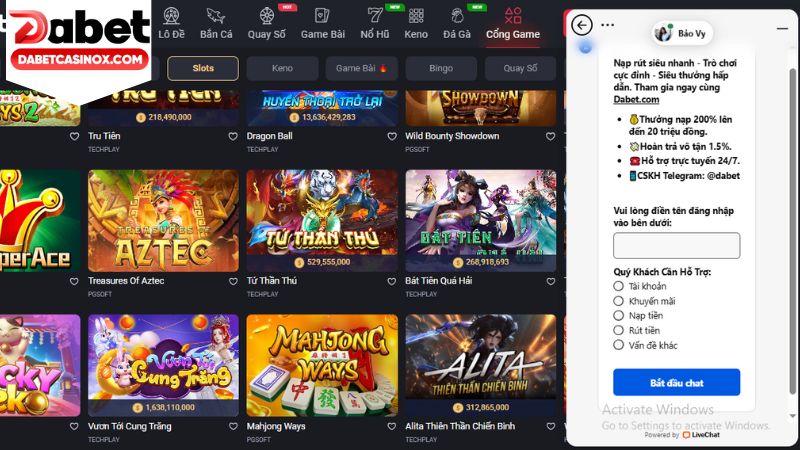800x450 pixels.
Task: Open the Lô Đề ferris wheel icon
Action: coord(171,16)
